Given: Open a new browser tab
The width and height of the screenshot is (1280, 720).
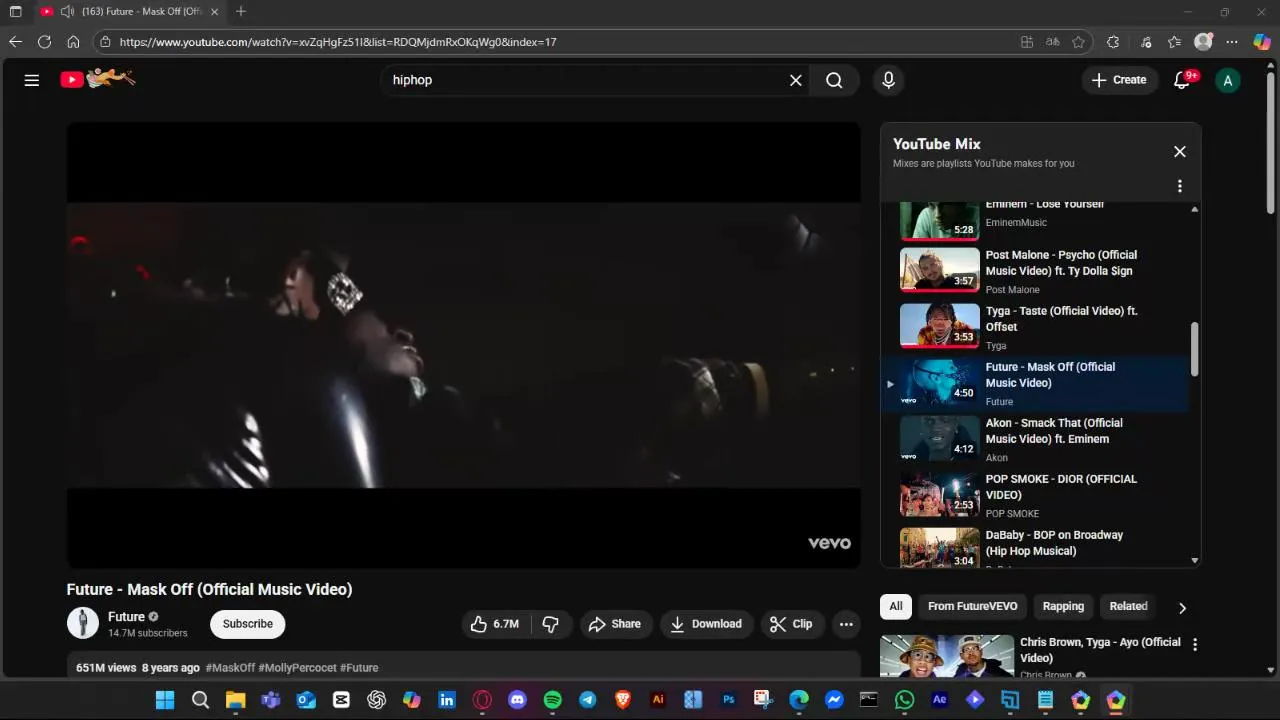Looking at the screenshot, I should pyautogui.click(x=241, y=11).
